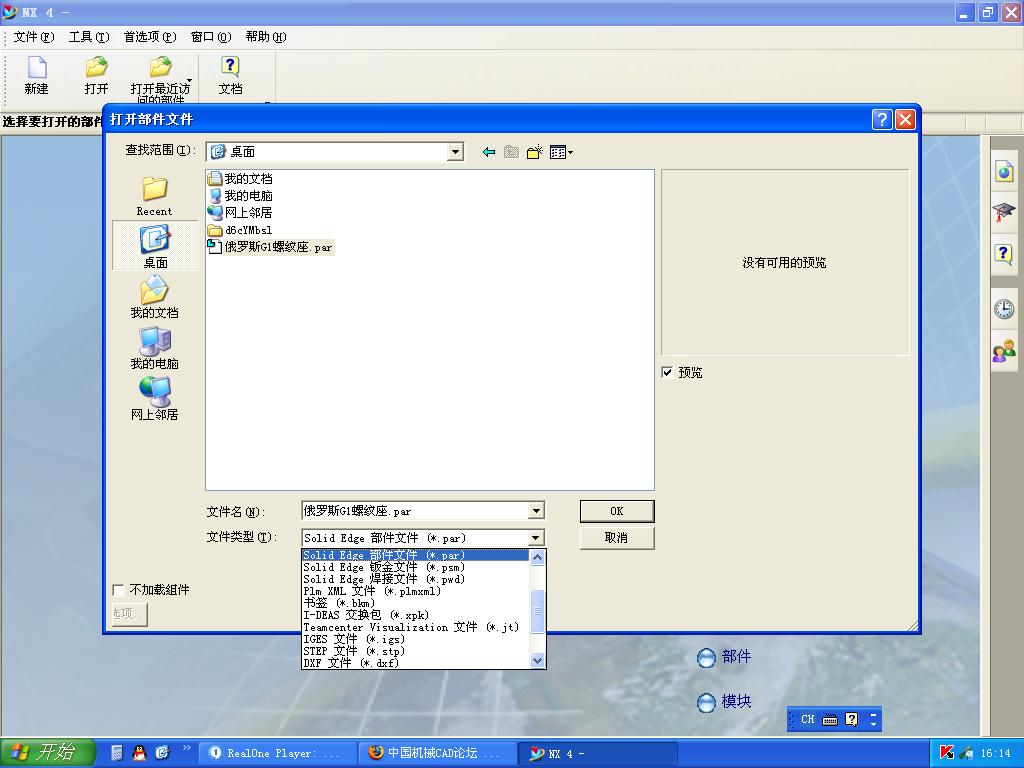Image resolution: width=1024 pixels, height=768 pixels.
Task: Select 我的电脑 in the places sidebar
Action: tap(155, 347)
